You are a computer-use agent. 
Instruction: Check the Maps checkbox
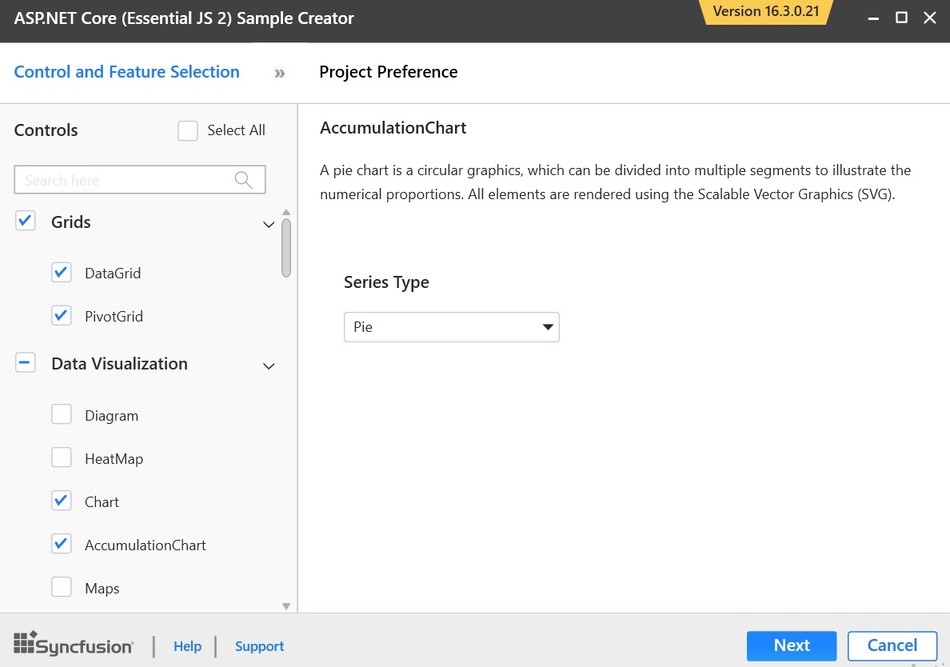(61, 587)
